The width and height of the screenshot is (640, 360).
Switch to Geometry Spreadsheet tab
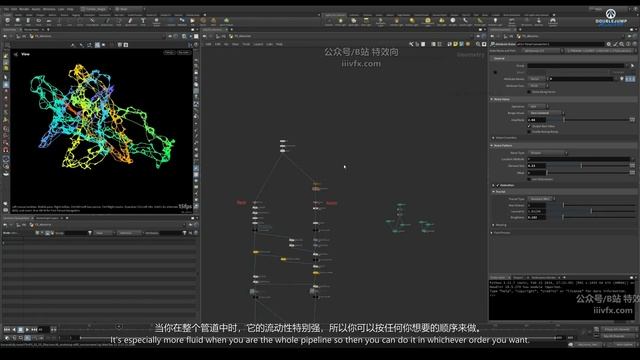click(x=16, y=218)
